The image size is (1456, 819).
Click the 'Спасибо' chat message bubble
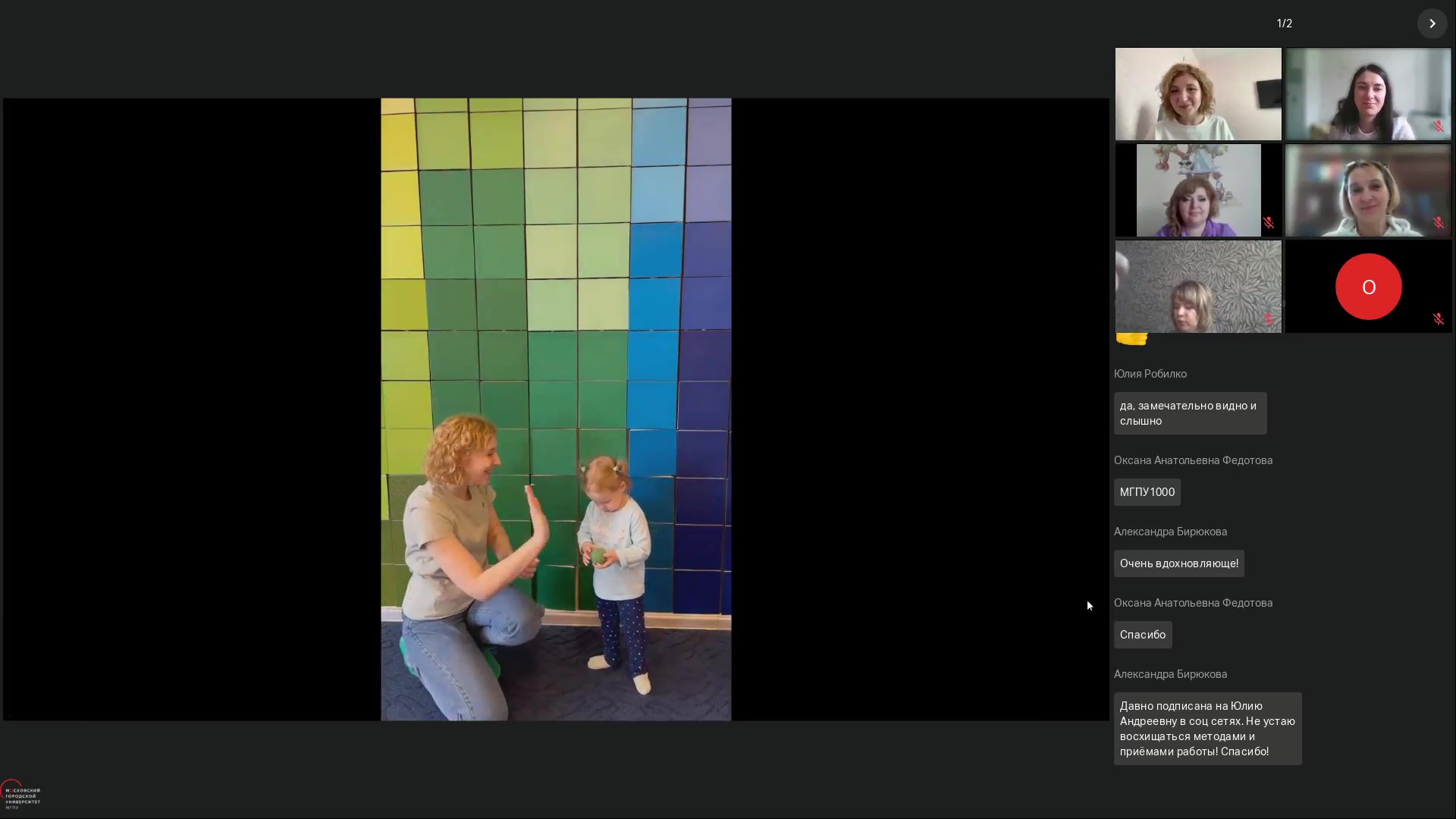pyautogui.click(x=1142, y=635)
